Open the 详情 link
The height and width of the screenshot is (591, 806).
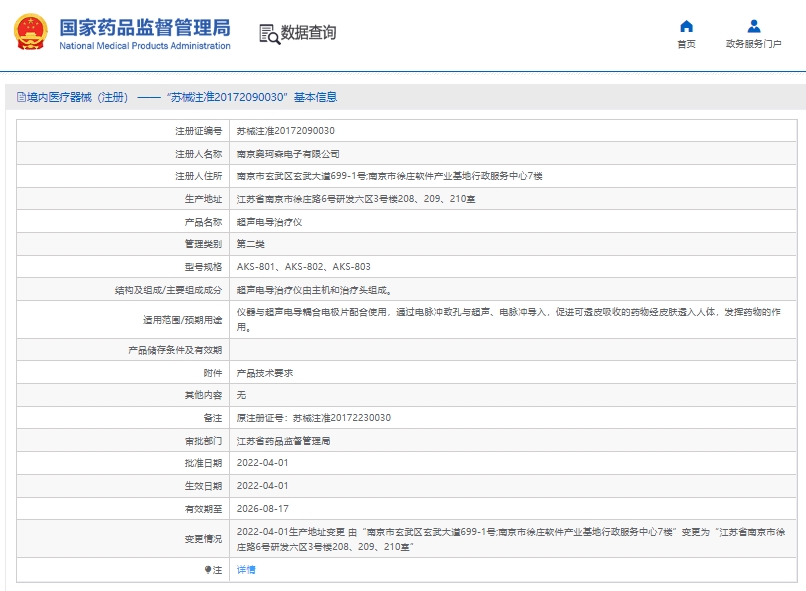(246, 569)
